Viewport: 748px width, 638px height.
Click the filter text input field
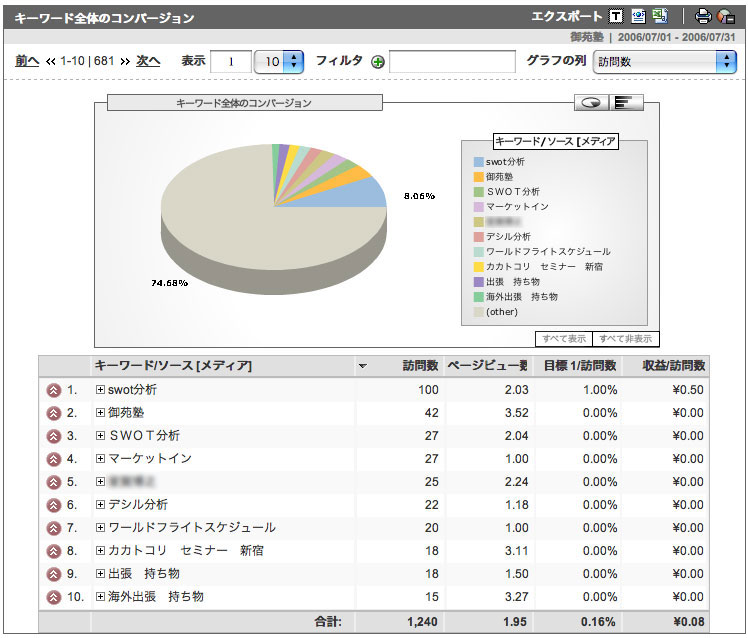[x=452, y=62]
